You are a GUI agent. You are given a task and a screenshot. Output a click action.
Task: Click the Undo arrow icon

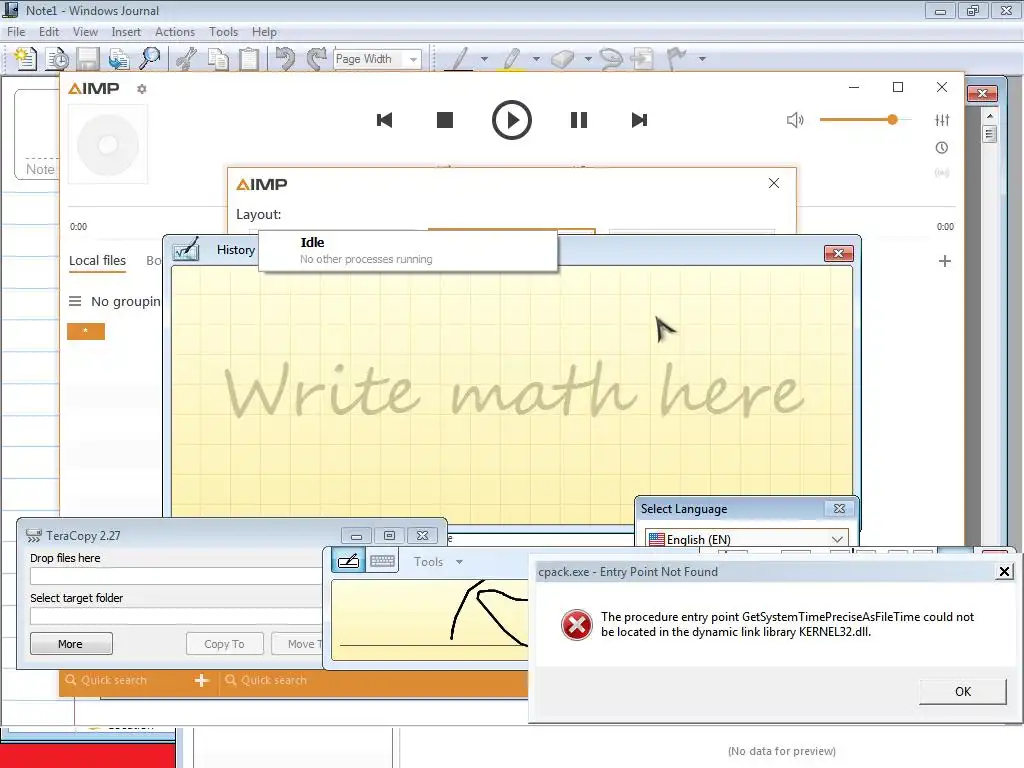pos(285,59)
